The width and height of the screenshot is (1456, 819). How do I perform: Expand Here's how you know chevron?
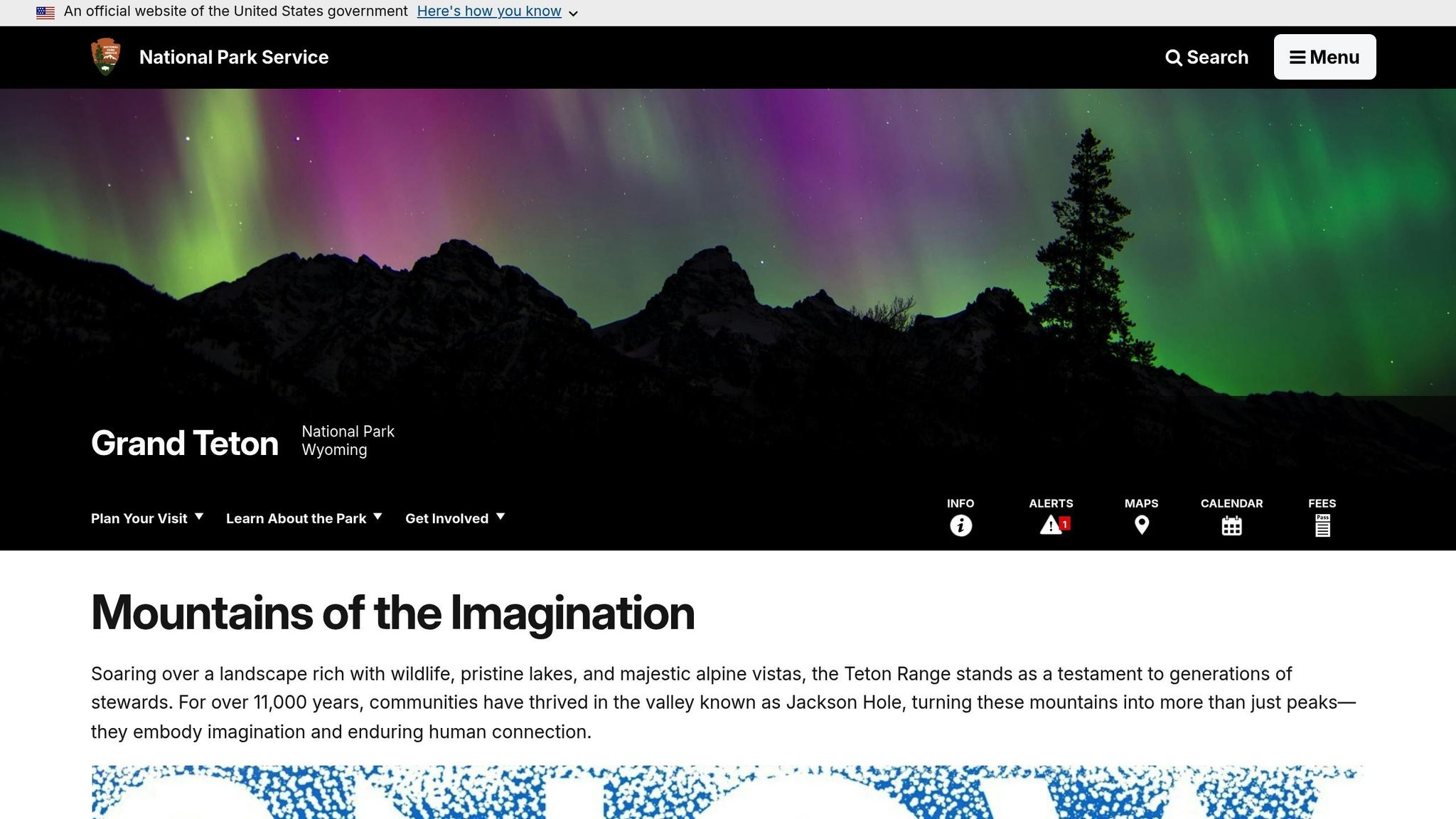coord(573,13)
